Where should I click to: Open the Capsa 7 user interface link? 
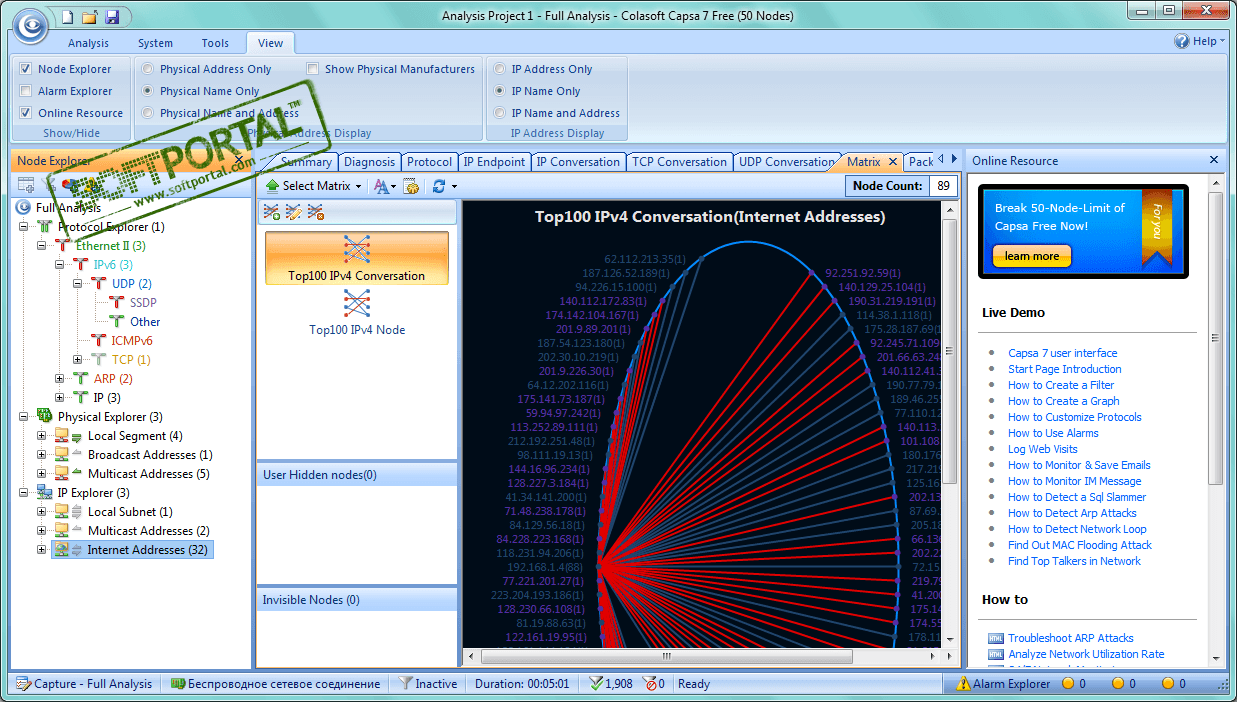[x=1062, y=353]
